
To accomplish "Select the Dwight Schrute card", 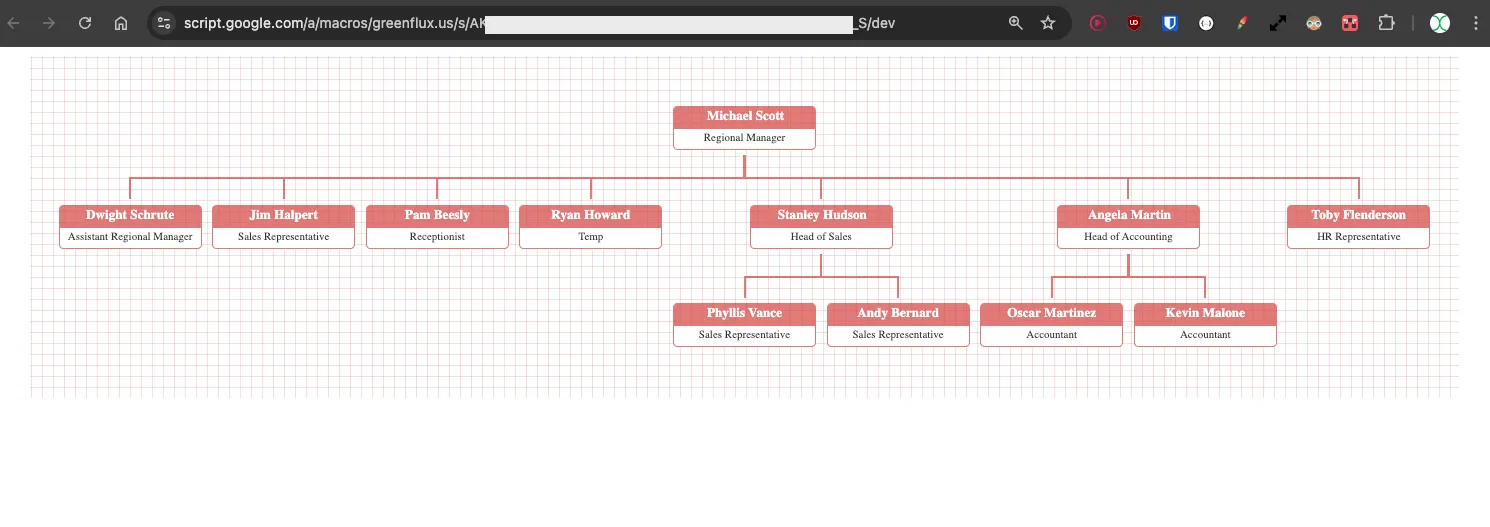I will pos(130,226).
